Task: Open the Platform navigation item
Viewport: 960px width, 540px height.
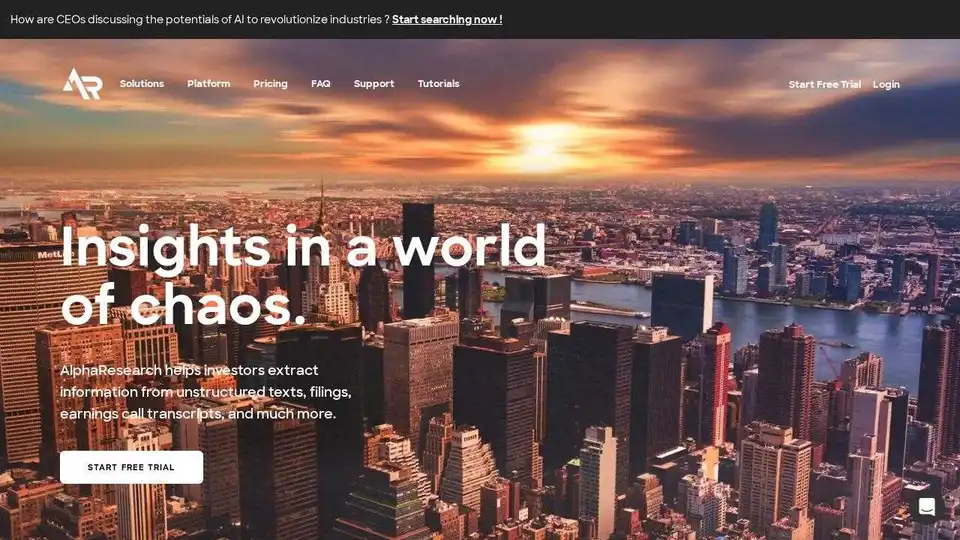Action: [x=209, y=84]
